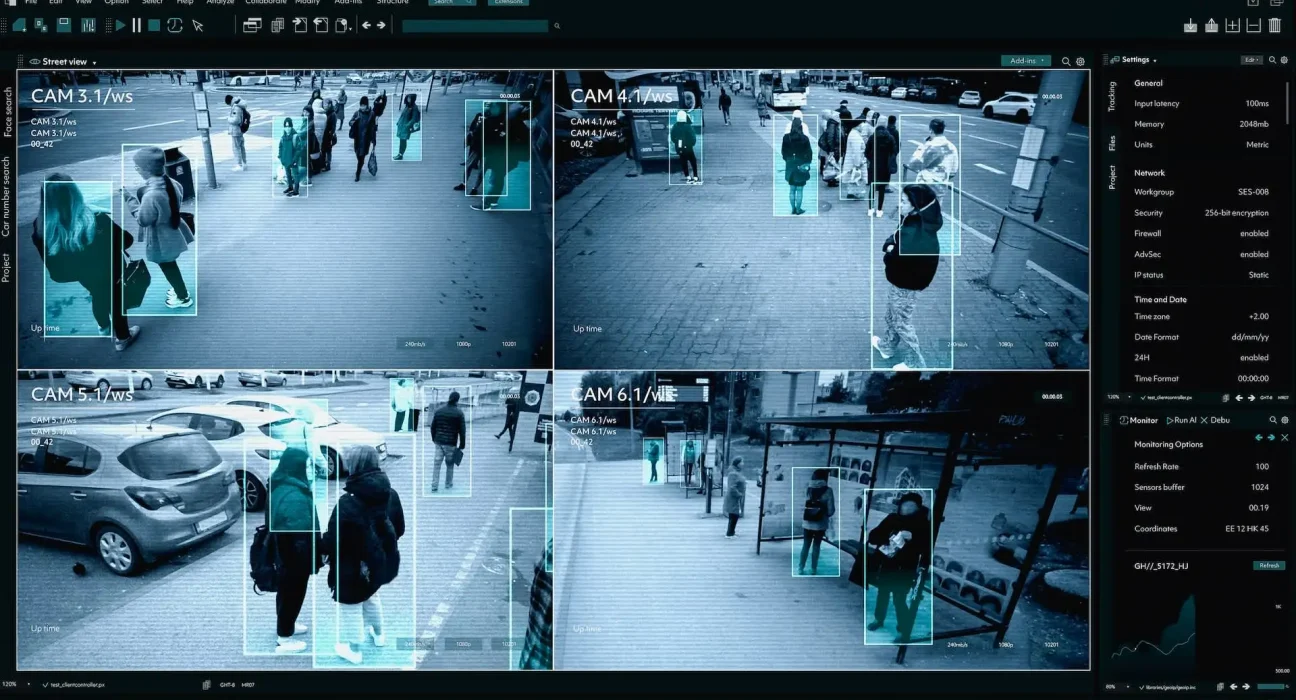Click the forward arrow in the toolbar
This screenshot has height=700, width=1296.
[x=381, y=25]
